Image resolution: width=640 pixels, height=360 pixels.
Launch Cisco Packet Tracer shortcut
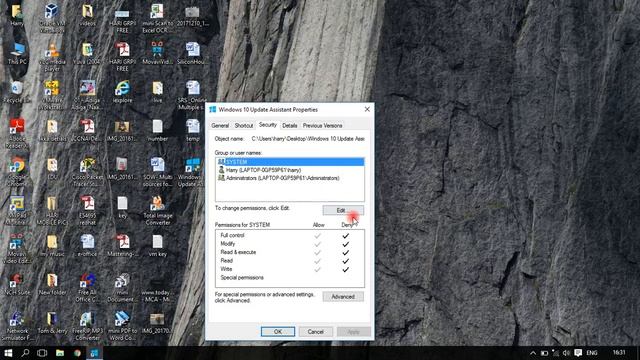tap(87, 172)
